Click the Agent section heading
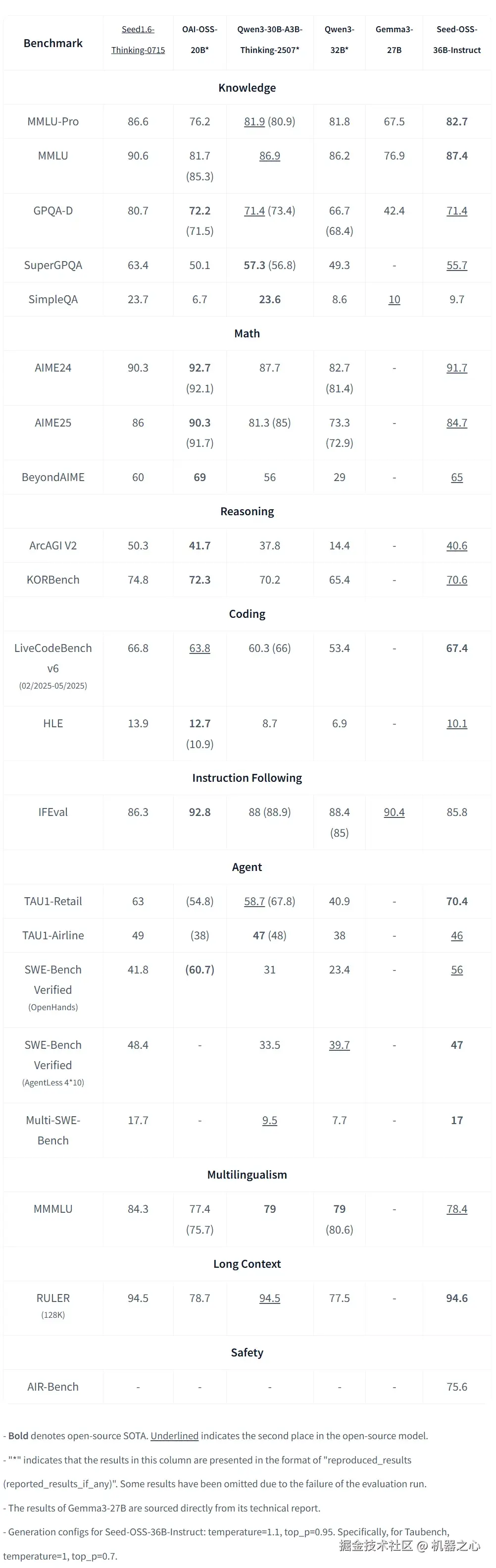 tap(247, 867)
